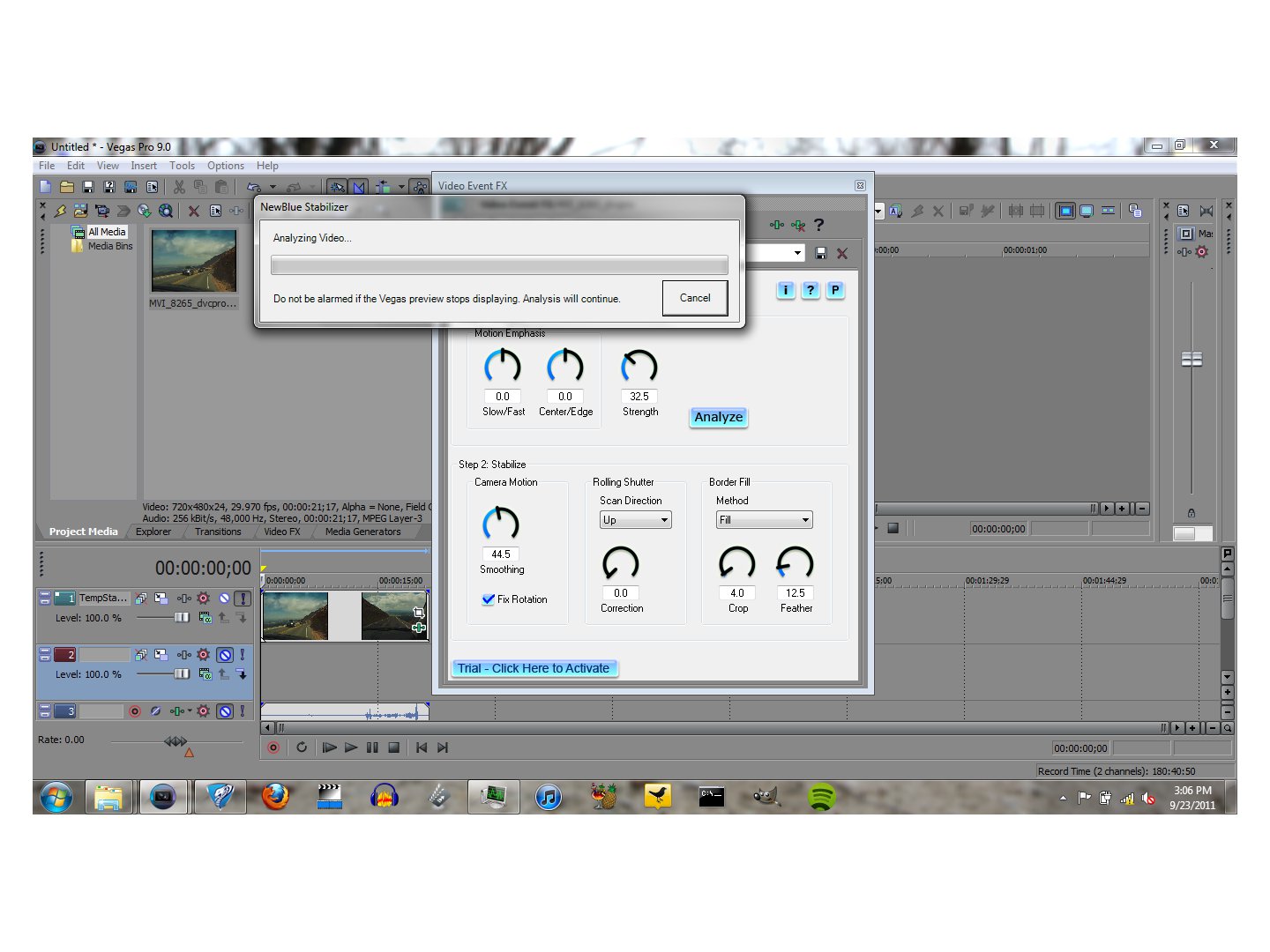
Task: Click the Undo arrow icon
Action: [x=254, y=187]
